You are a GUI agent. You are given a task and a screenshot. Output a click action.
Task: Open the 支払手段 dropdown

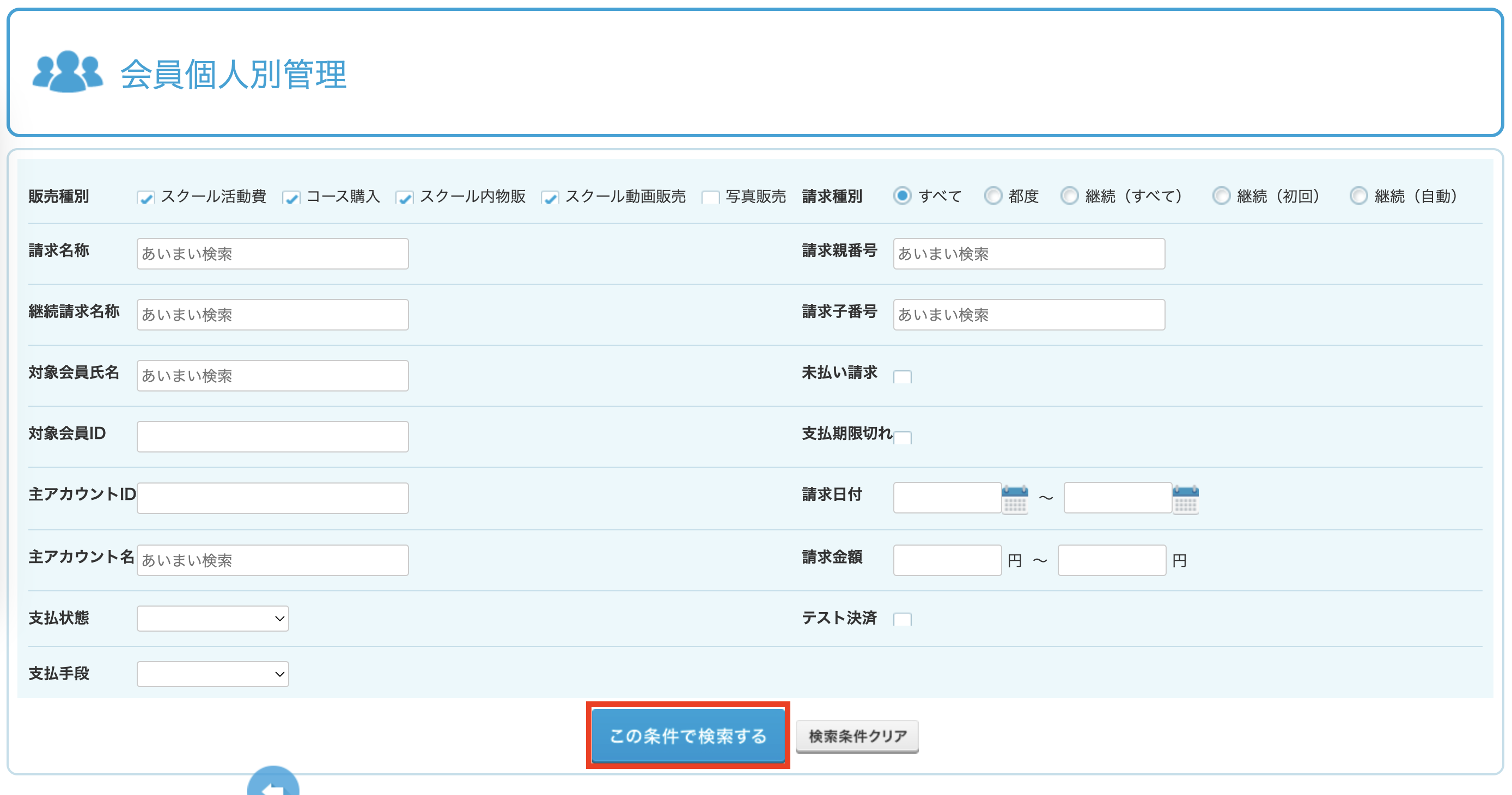point(212,674)
